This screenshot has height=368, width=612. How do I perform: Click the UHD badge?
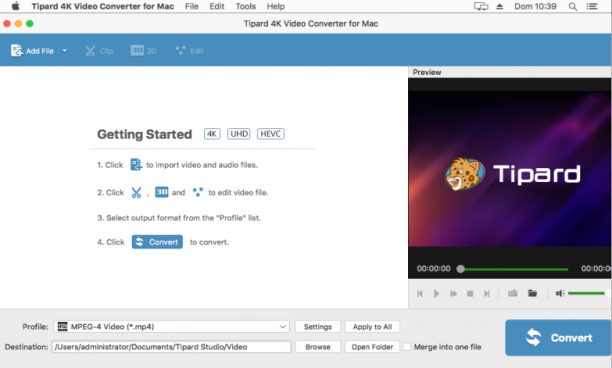coord(239,134)
